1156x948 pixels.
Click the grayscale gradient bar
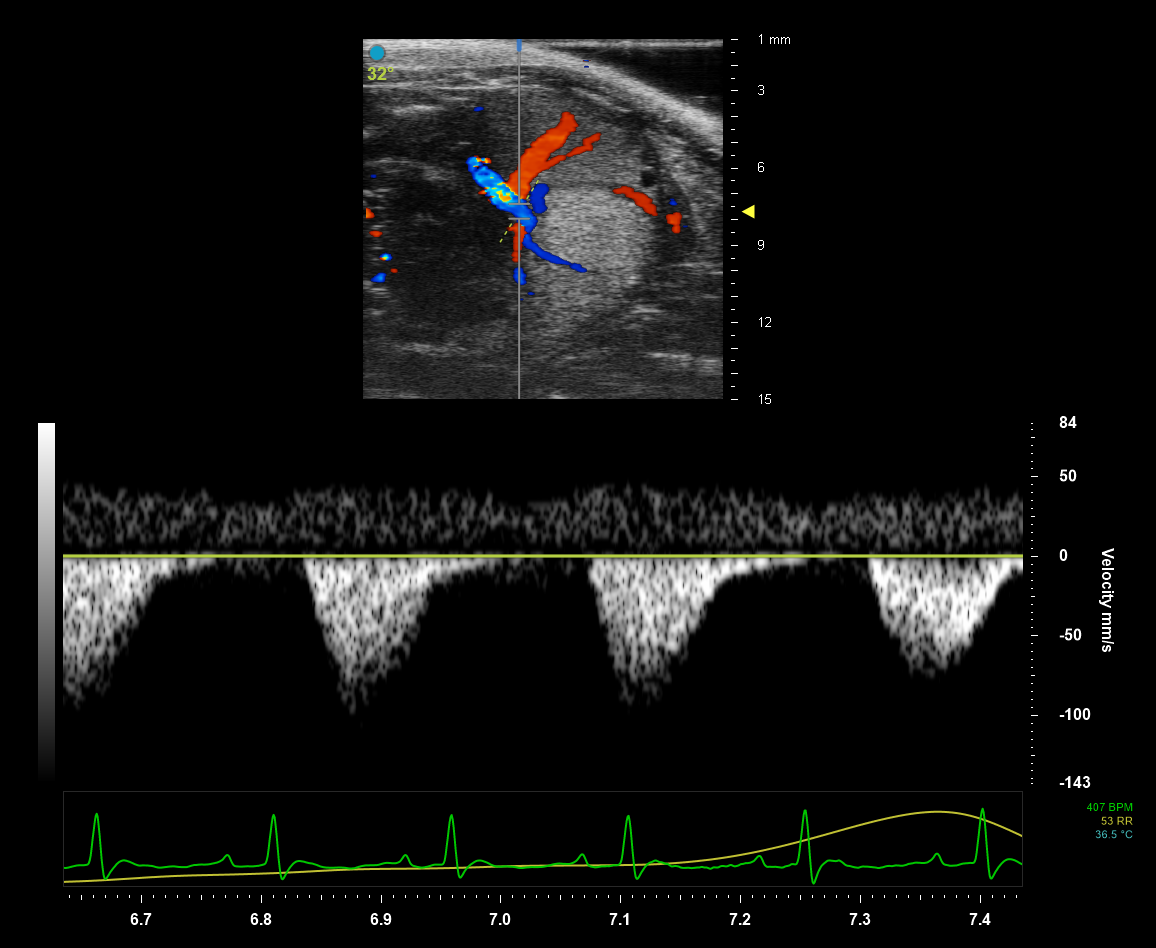[x=46, y=600]
